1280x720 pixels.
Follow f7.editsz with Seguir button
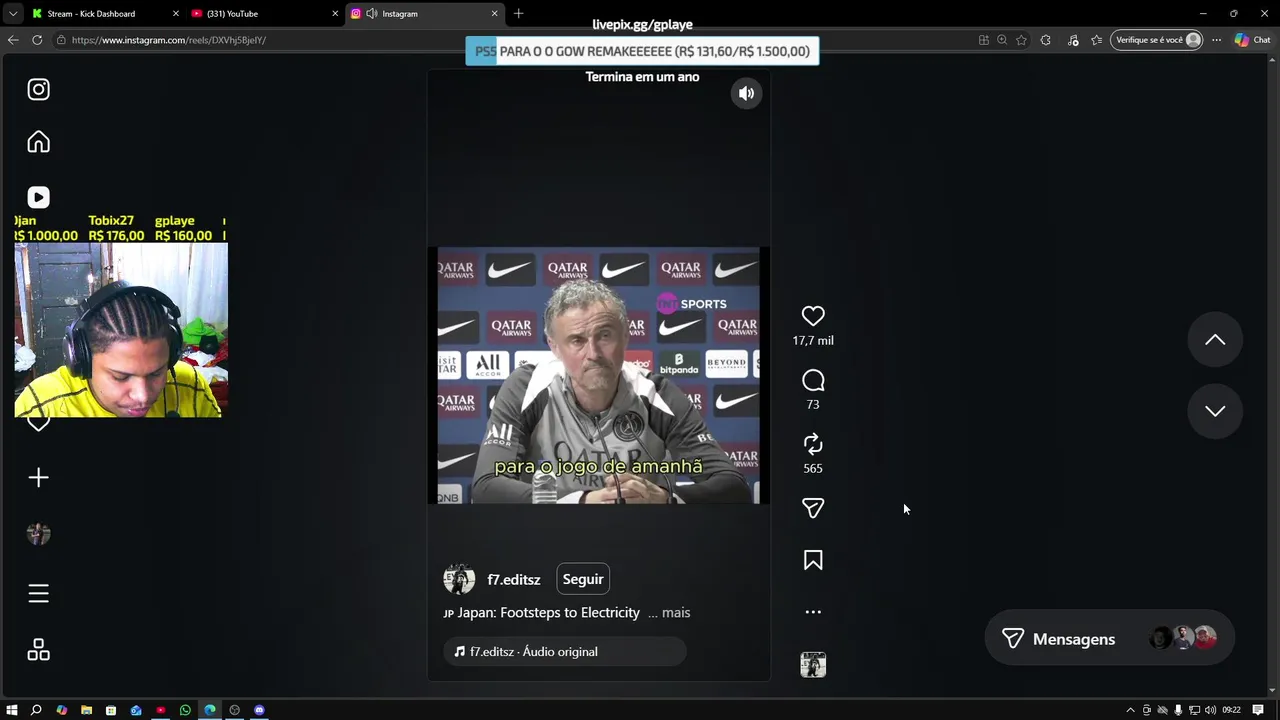pos(583,579)
